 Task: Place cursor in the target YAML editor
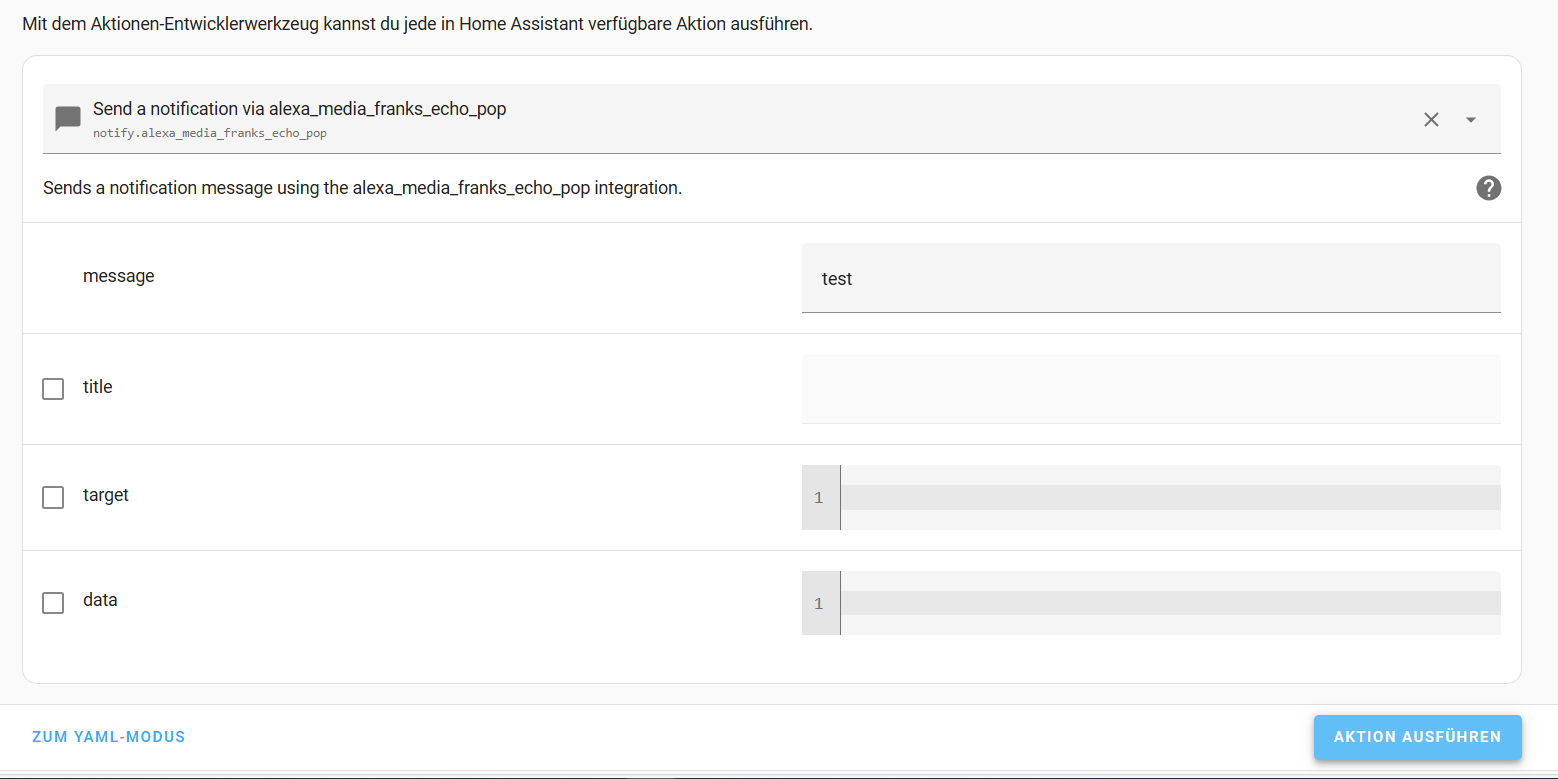[x=1170, y=497]
